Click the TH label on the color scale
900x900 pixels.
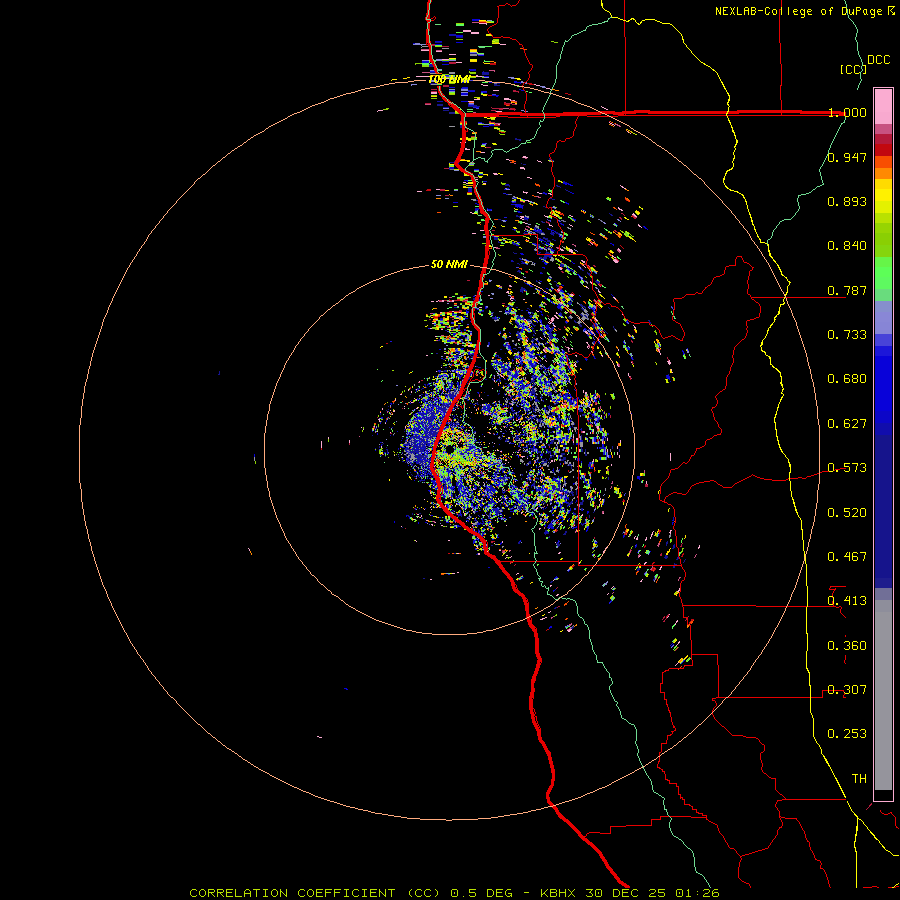pos(859,779)
